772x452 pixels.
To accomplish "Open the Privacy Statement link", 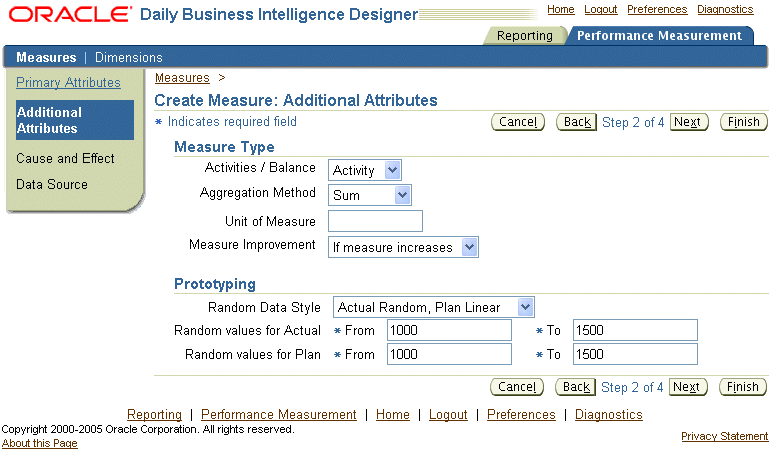I will tap(724, 437).
